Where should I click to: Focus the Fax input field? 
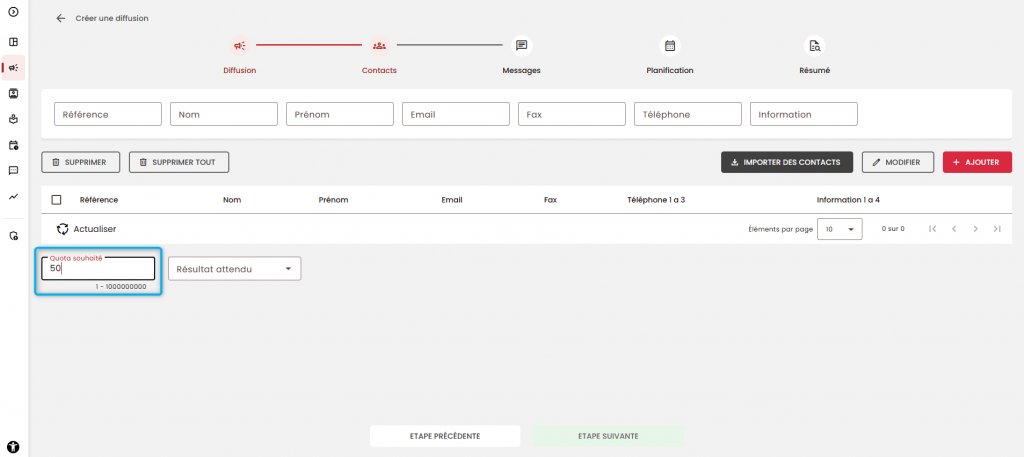point(572,114)
